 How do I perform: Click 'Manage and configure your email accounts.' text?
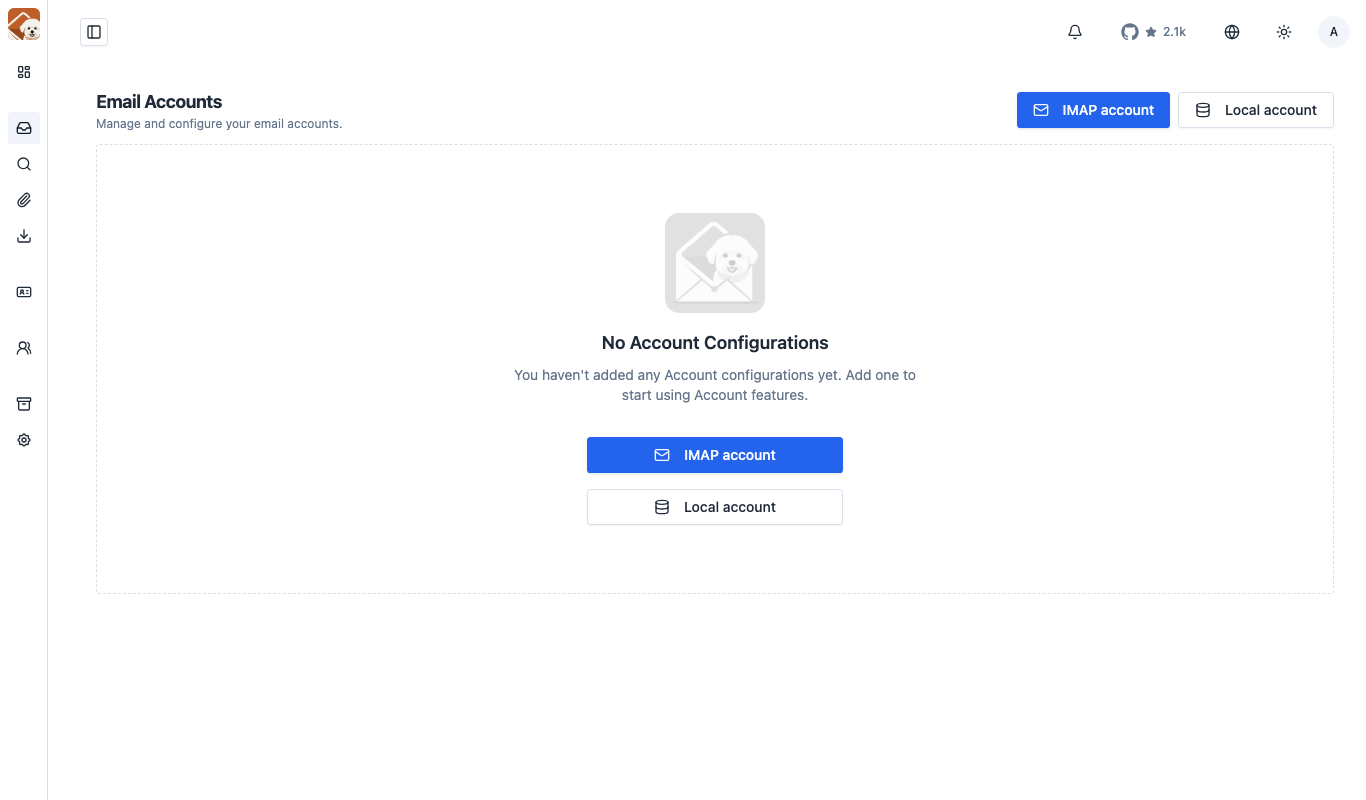pyautogui.click(x=219, y=124)
